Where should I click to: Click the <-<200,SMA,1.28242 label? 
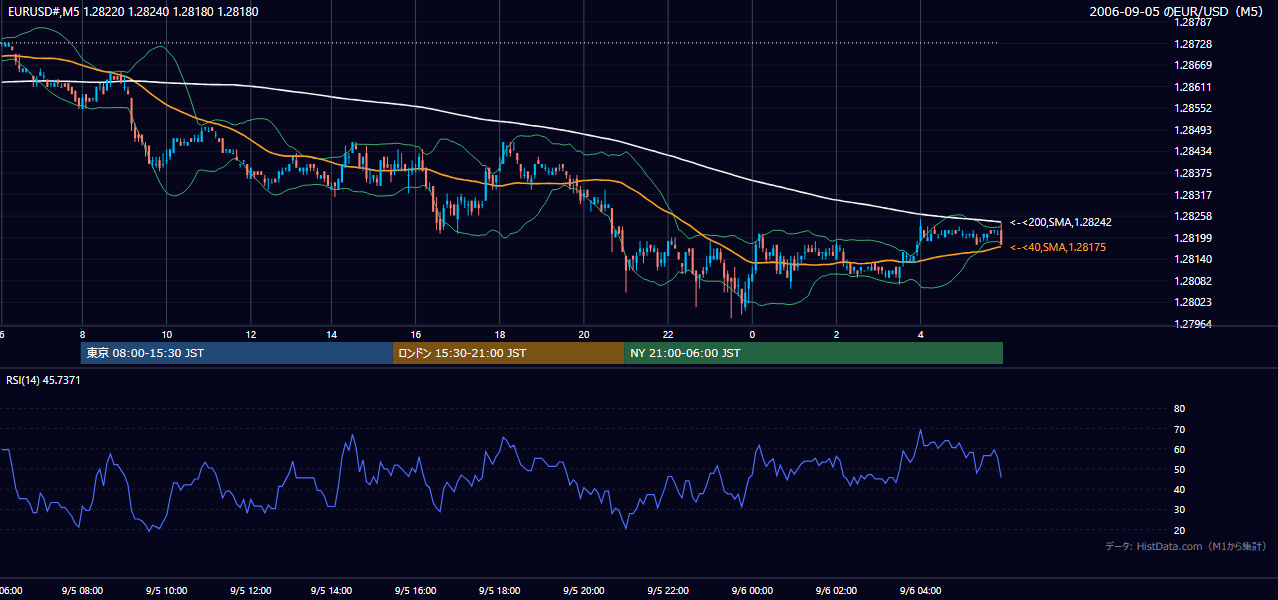(x=1061, y=222)
